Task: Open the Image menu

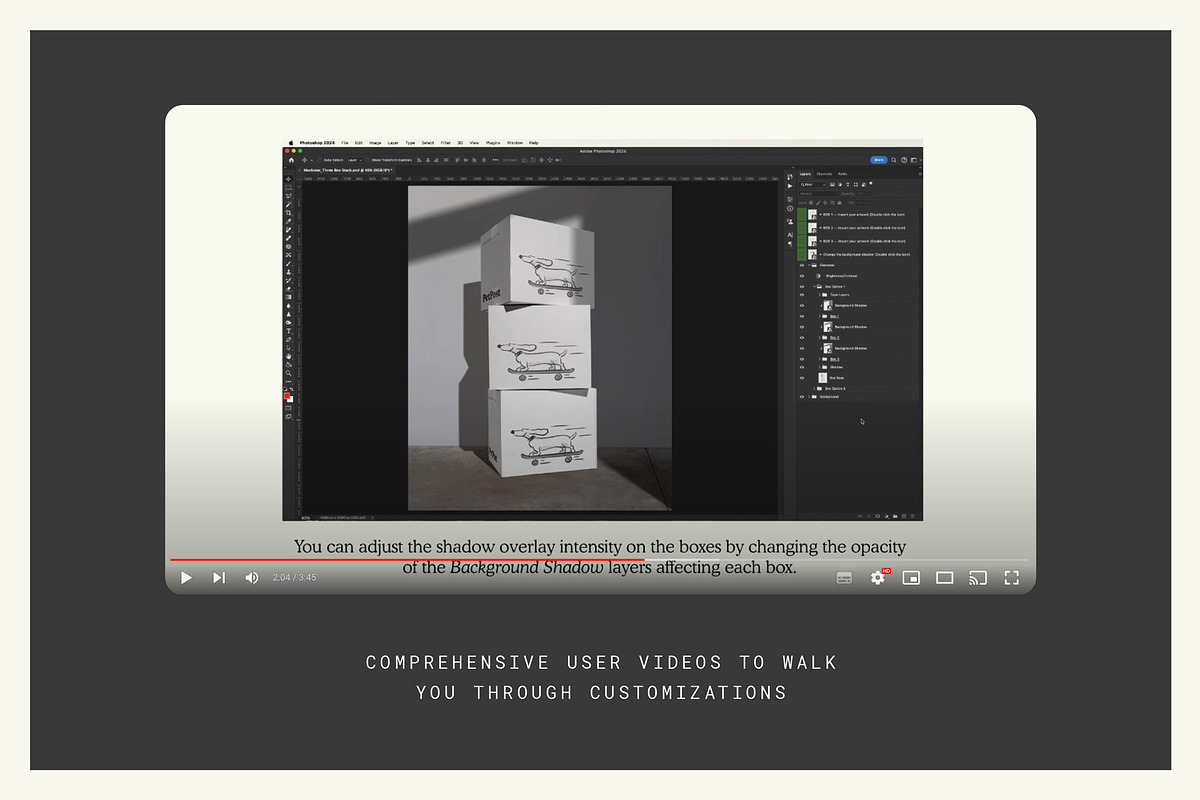Action: [x=375, y=143]
